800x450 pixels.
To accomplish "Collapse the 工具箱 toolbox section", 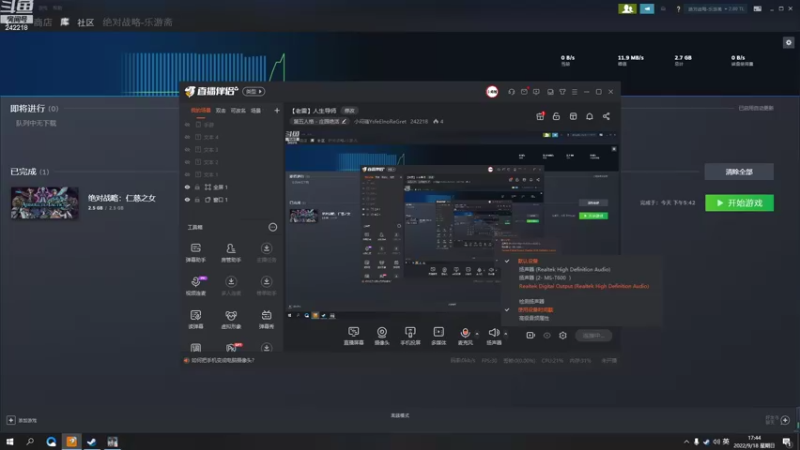I will pos(273,227).
